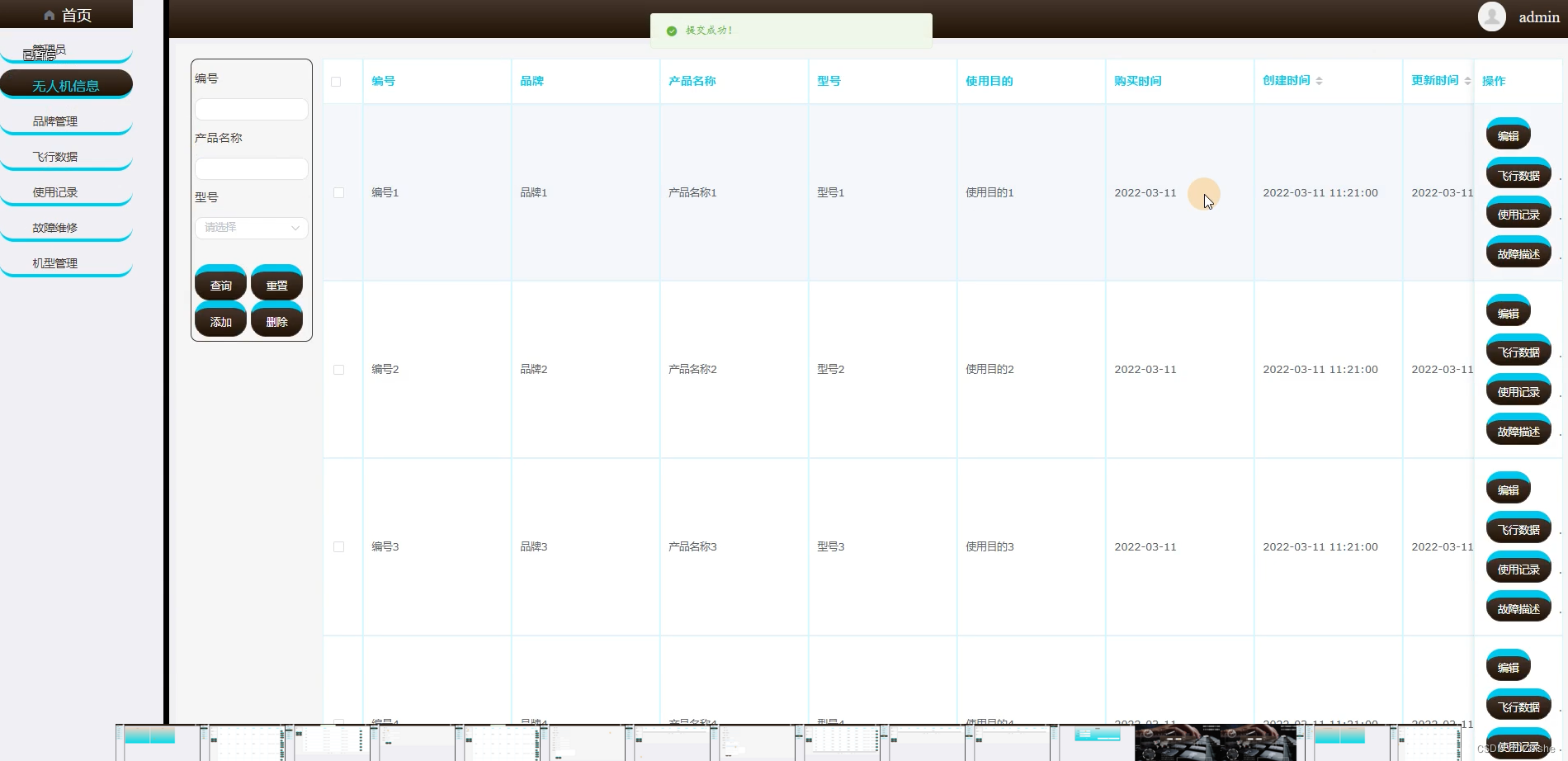Open the admin avatar icon
The height and width of the screenshot is (761, 1568).
click(1491, 17)
